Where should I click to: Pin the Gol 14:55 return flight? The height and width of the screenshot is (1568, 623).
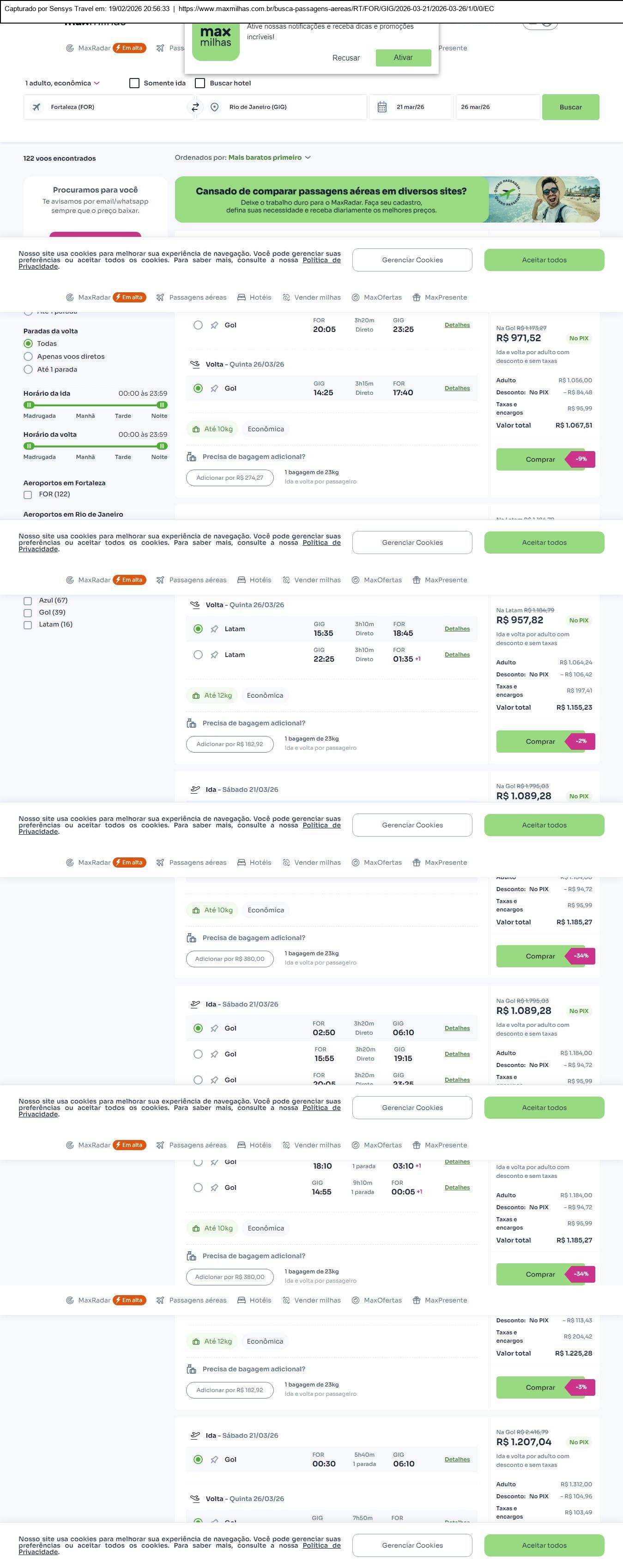[x=214, y=1188]
